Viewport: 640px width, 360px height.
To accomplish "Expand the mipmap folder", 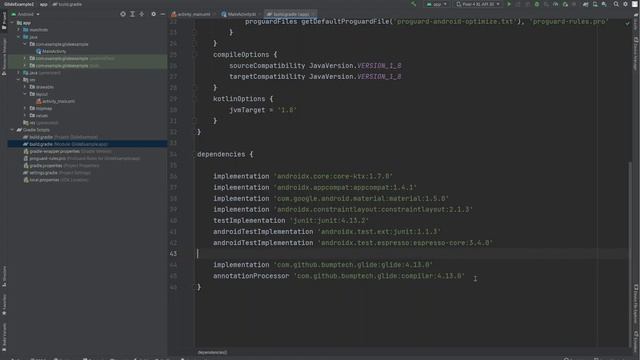I will click(x=25, y=109).
